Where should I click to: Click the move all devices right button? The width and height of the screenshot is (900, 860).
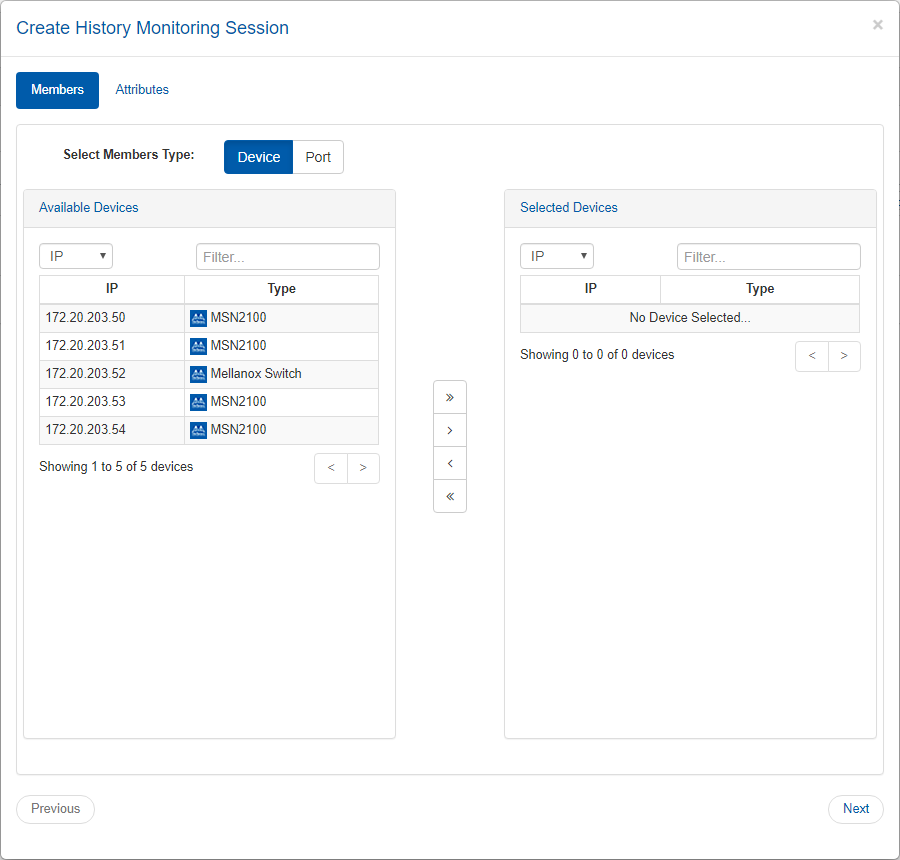point(450,397)
